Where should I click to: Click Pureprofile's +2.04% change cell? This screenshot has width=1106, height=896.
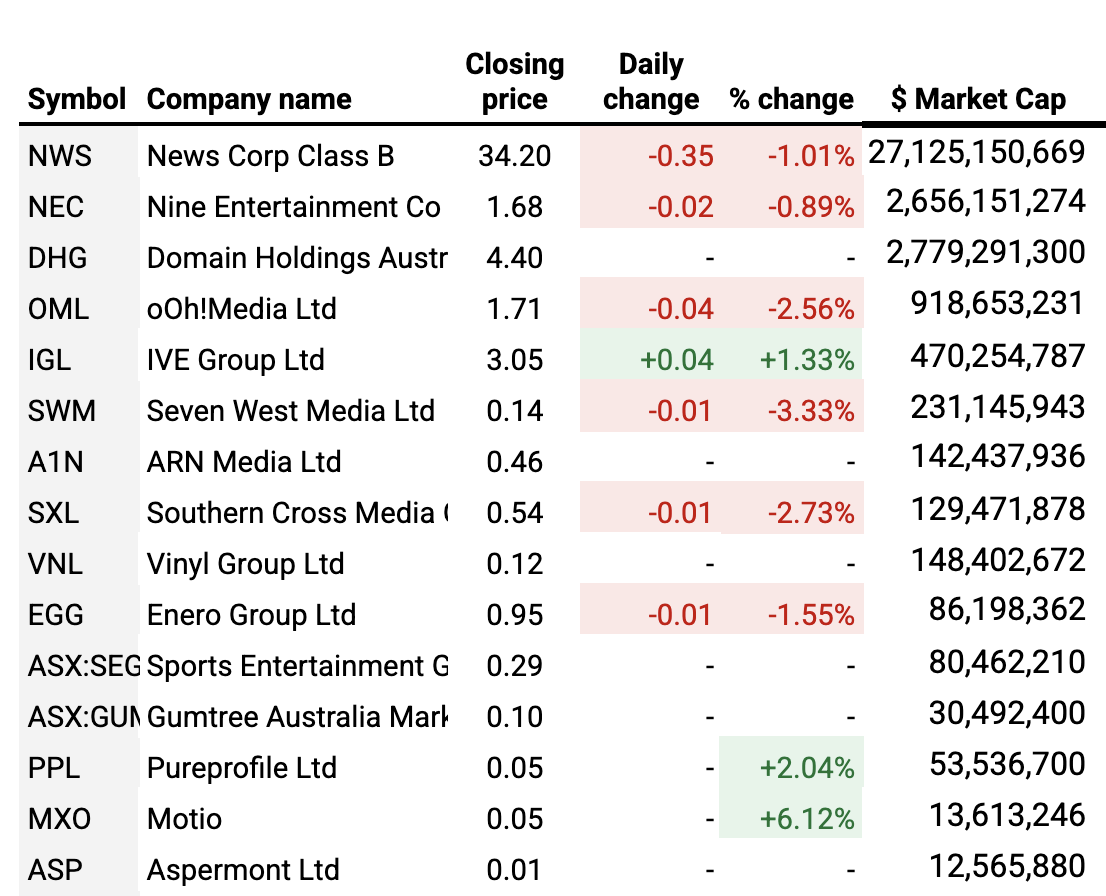807,768
